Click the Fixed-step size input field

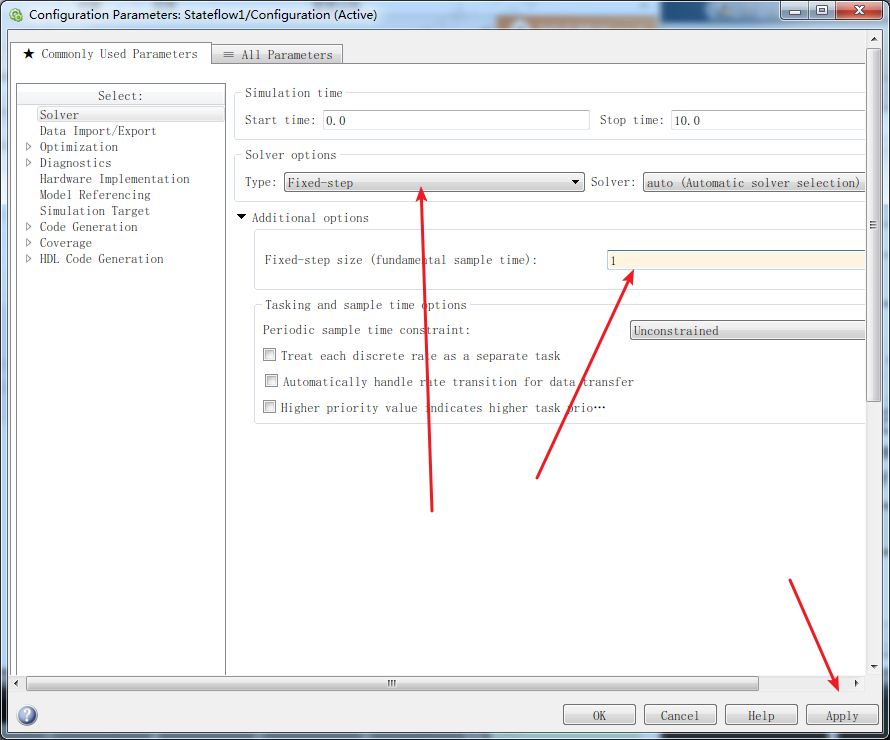[736, 260]
